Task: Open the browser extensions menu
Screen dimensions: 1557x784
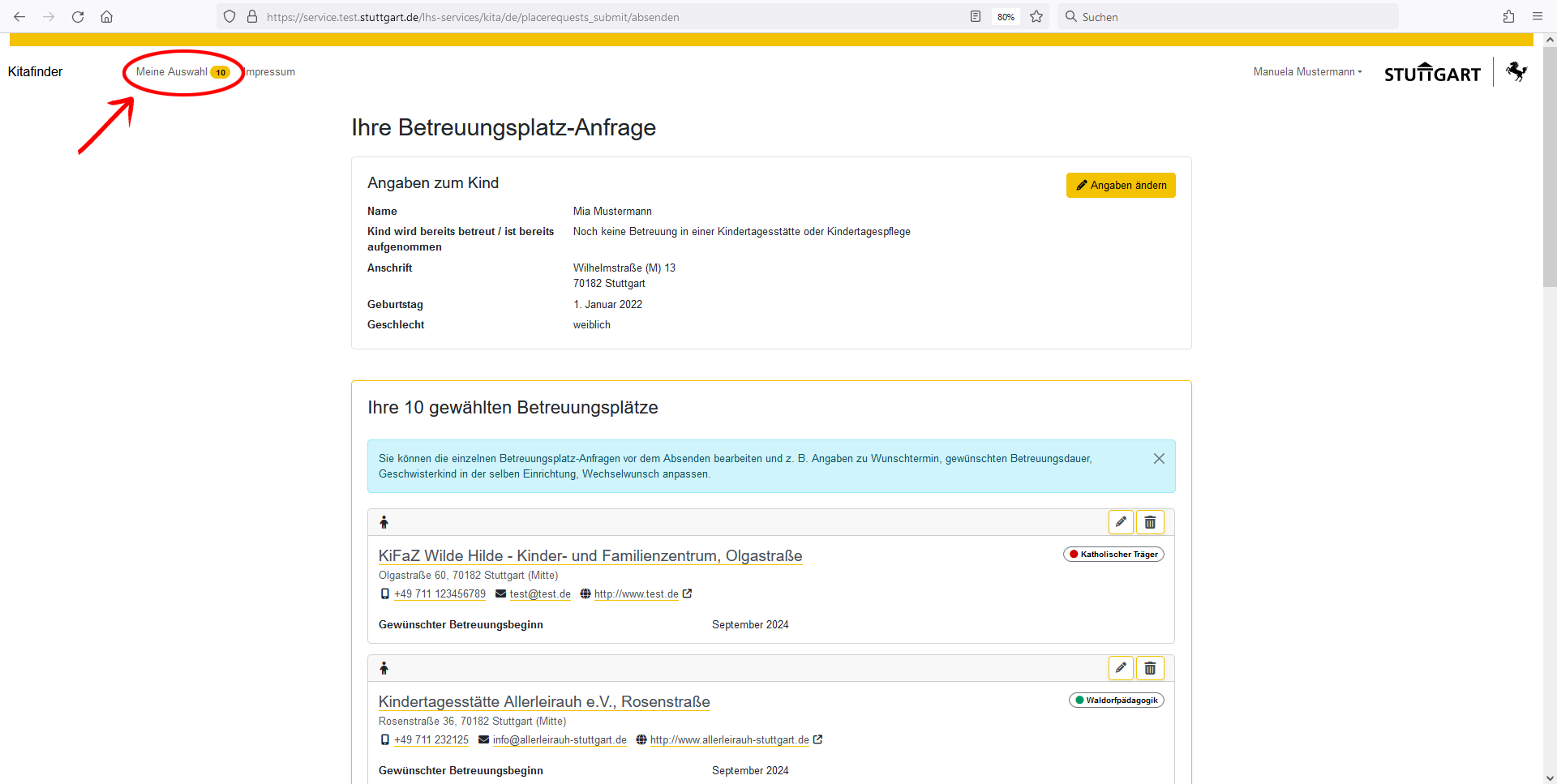Action: tap(1508, 17)
